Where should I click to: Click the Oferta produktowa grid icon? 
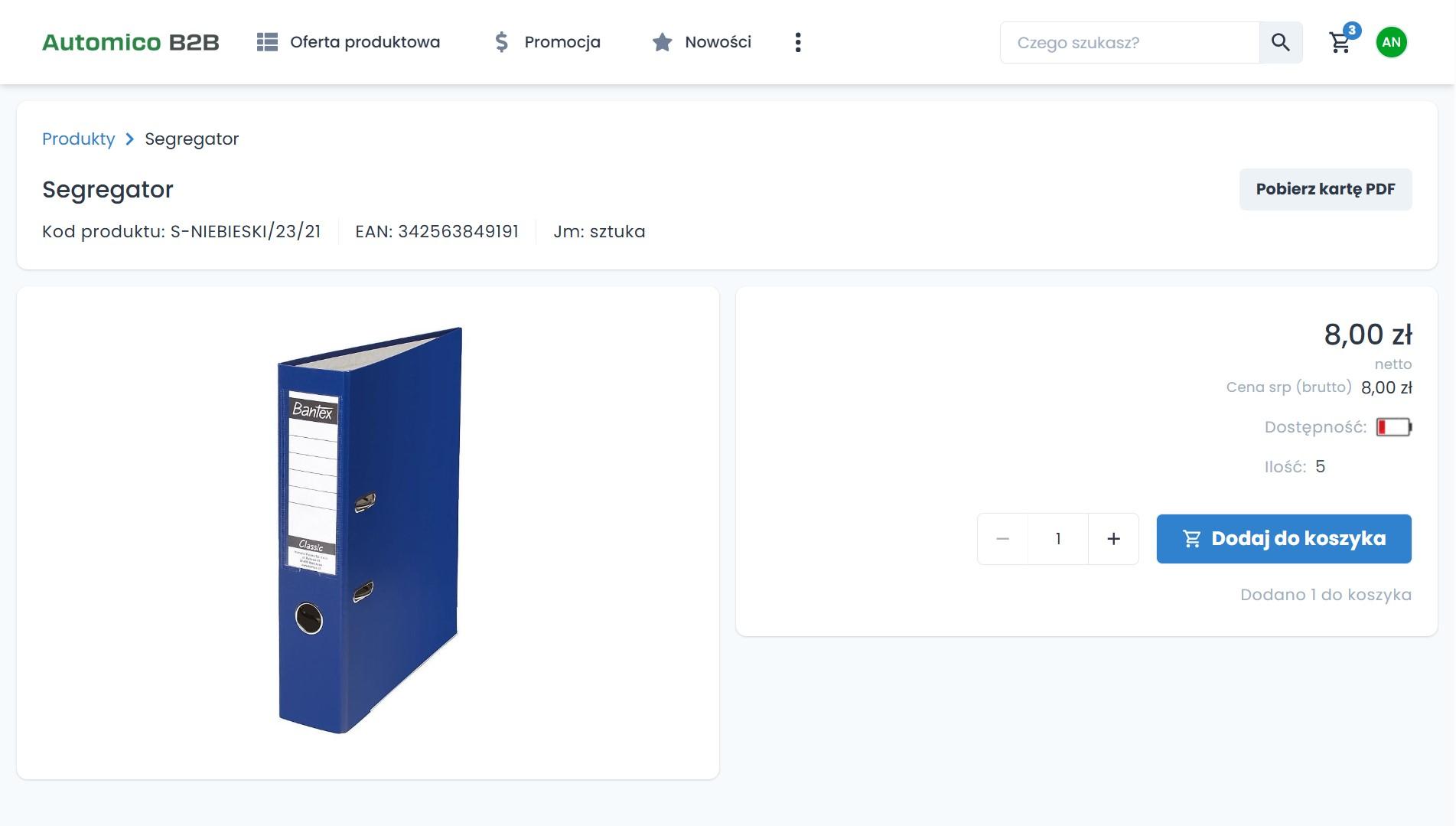267,42
